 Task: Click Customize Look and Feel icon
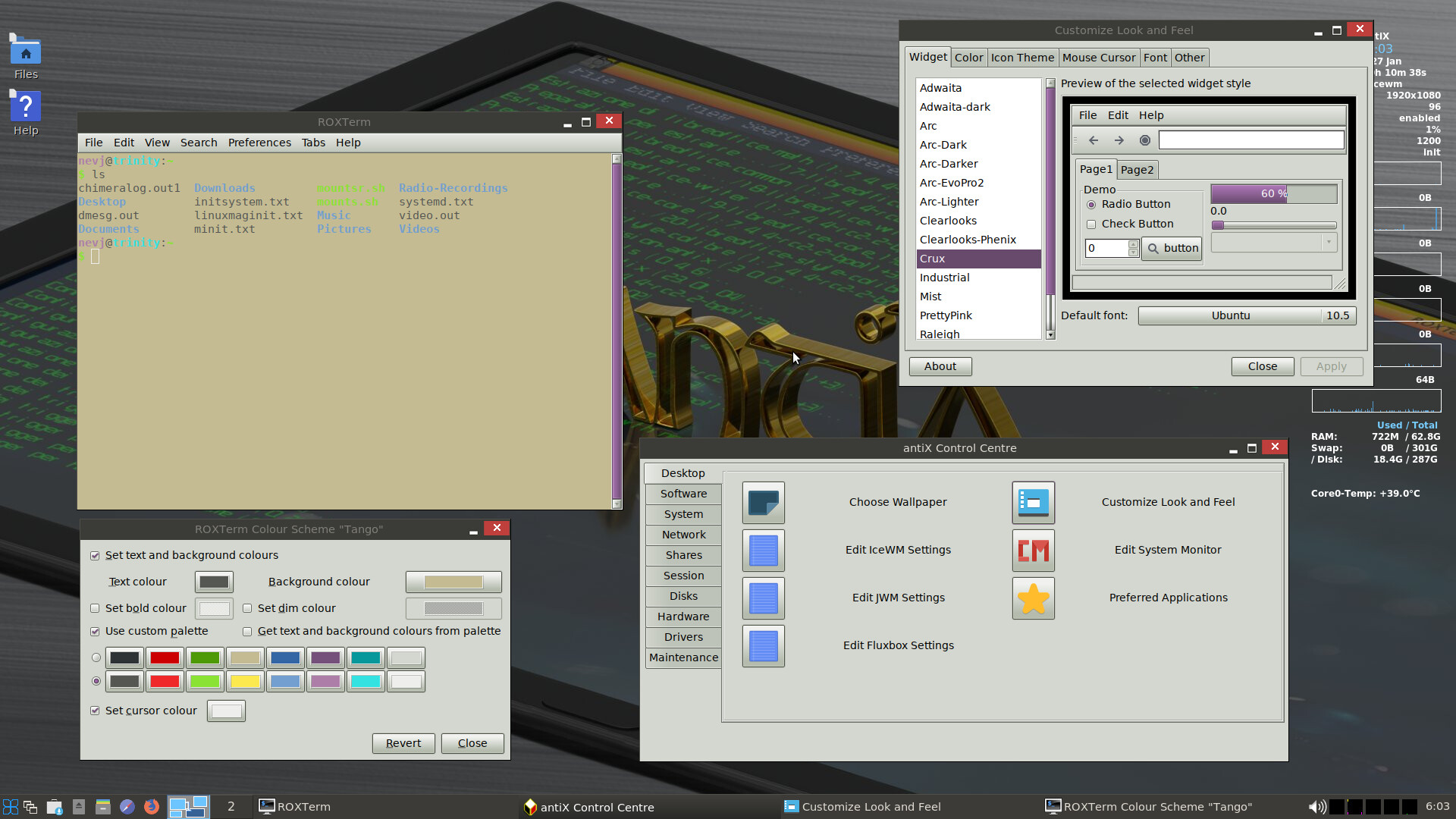tap(1033, 503)
